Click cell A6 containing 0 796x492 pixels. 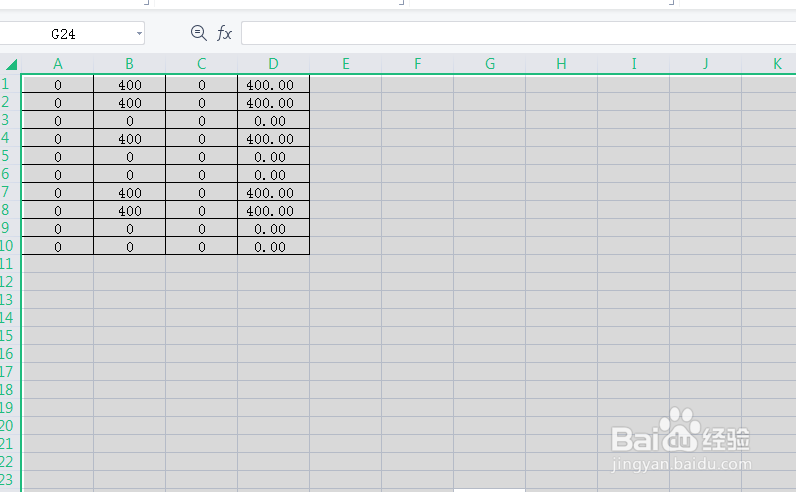pos(58,174)
